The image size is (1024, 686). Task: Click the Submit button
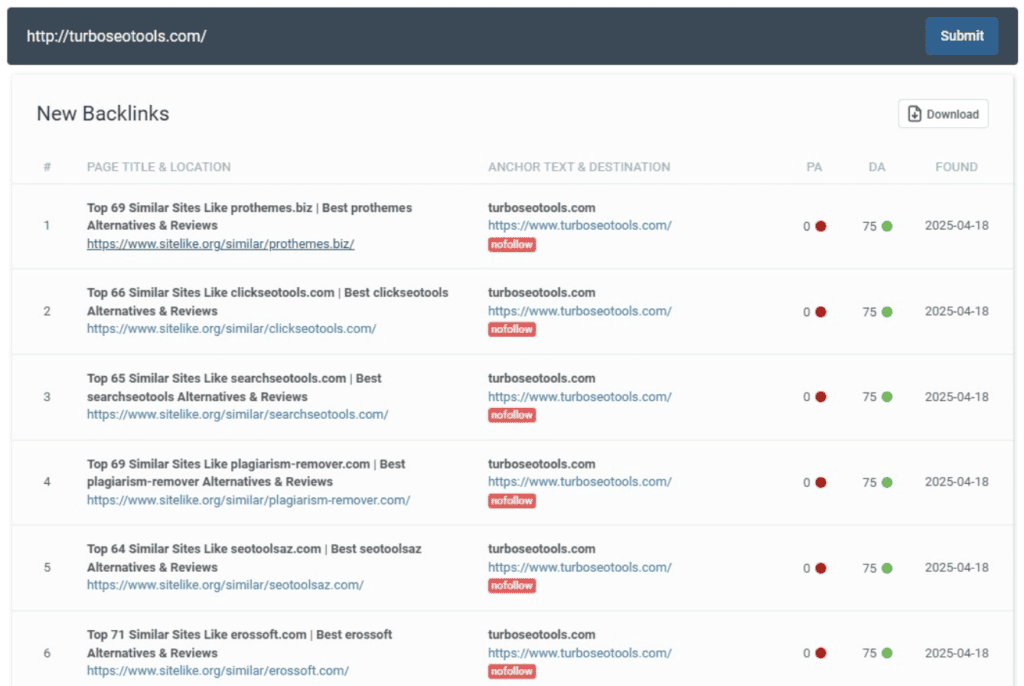pos(960,36)
